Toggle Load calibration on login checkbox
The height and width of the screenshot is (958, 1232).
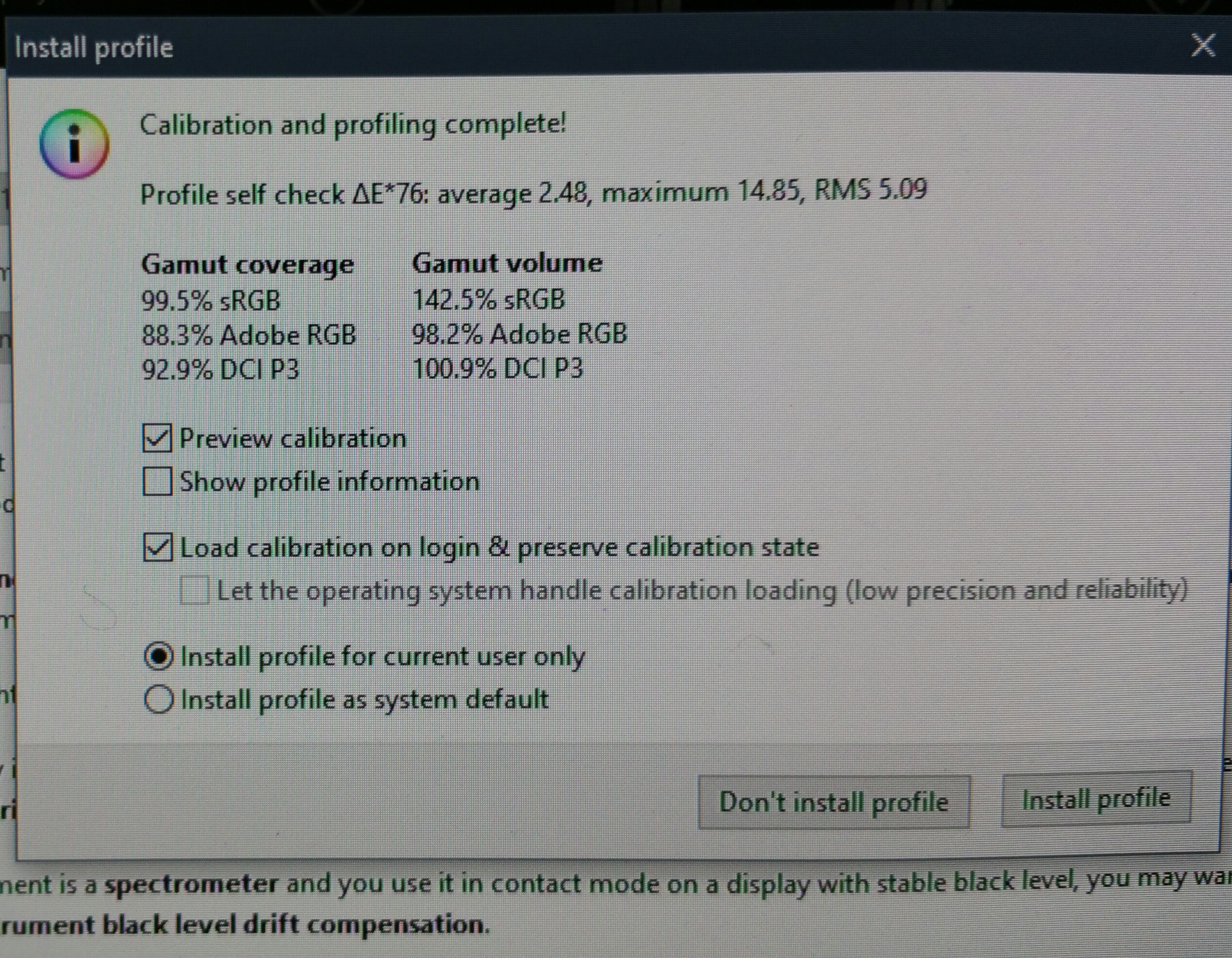coord(157,547)
